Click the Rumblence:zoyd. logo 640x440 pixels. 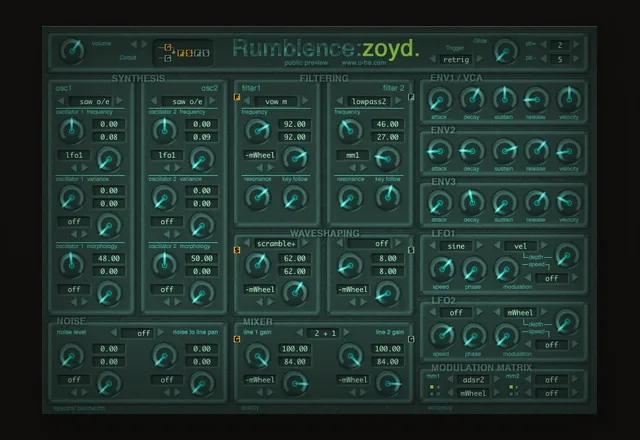tap(326, 49)
